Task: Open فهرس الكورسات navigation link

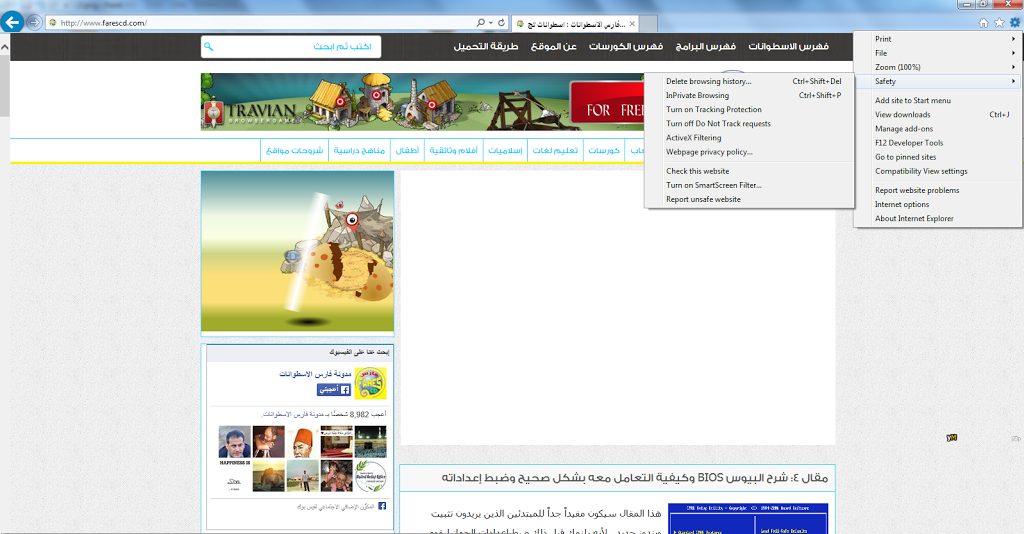Action: click(626, 46)
